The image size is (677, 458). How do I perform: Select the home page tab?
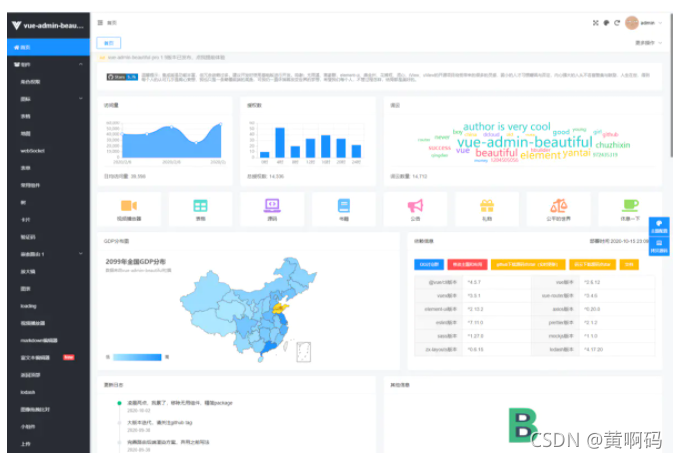[x=109, y=43]
